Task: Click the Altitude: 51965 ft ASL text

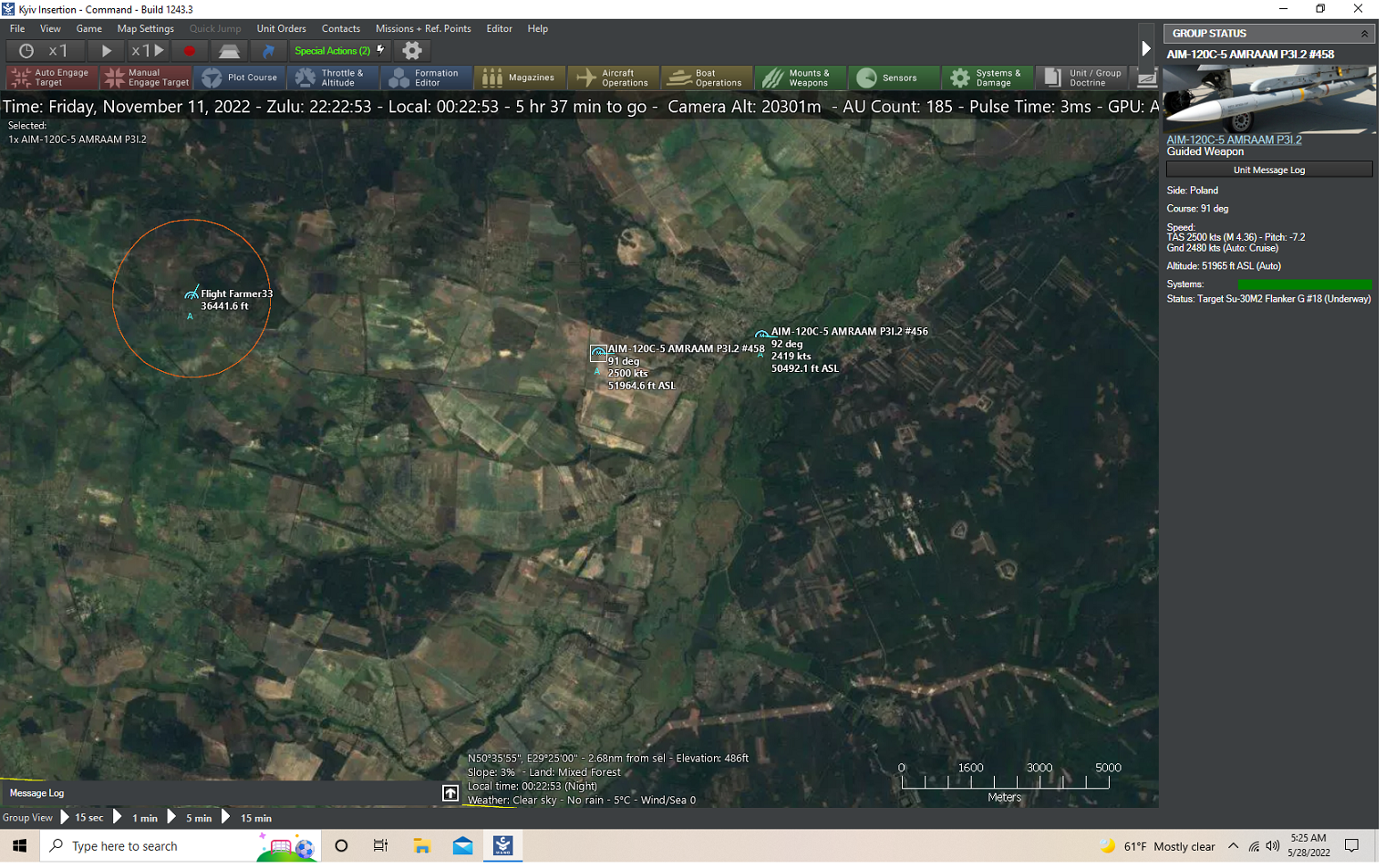Action: click(x=1224, y=266)
